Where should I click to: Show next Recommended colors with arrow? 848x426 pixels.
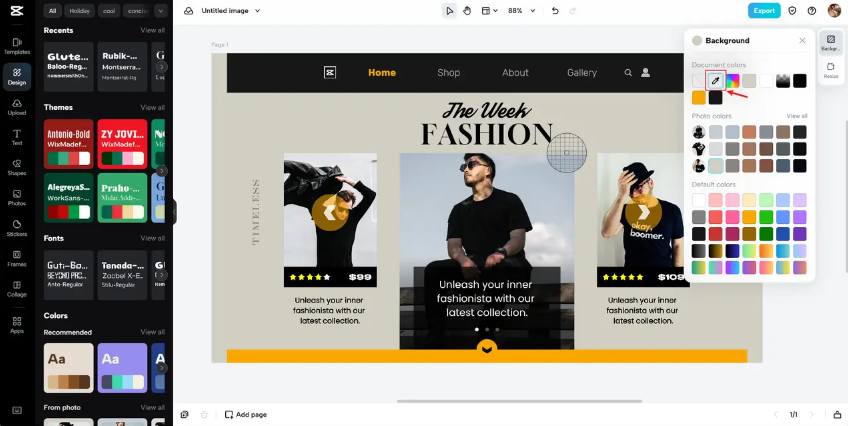click(162, 368)
